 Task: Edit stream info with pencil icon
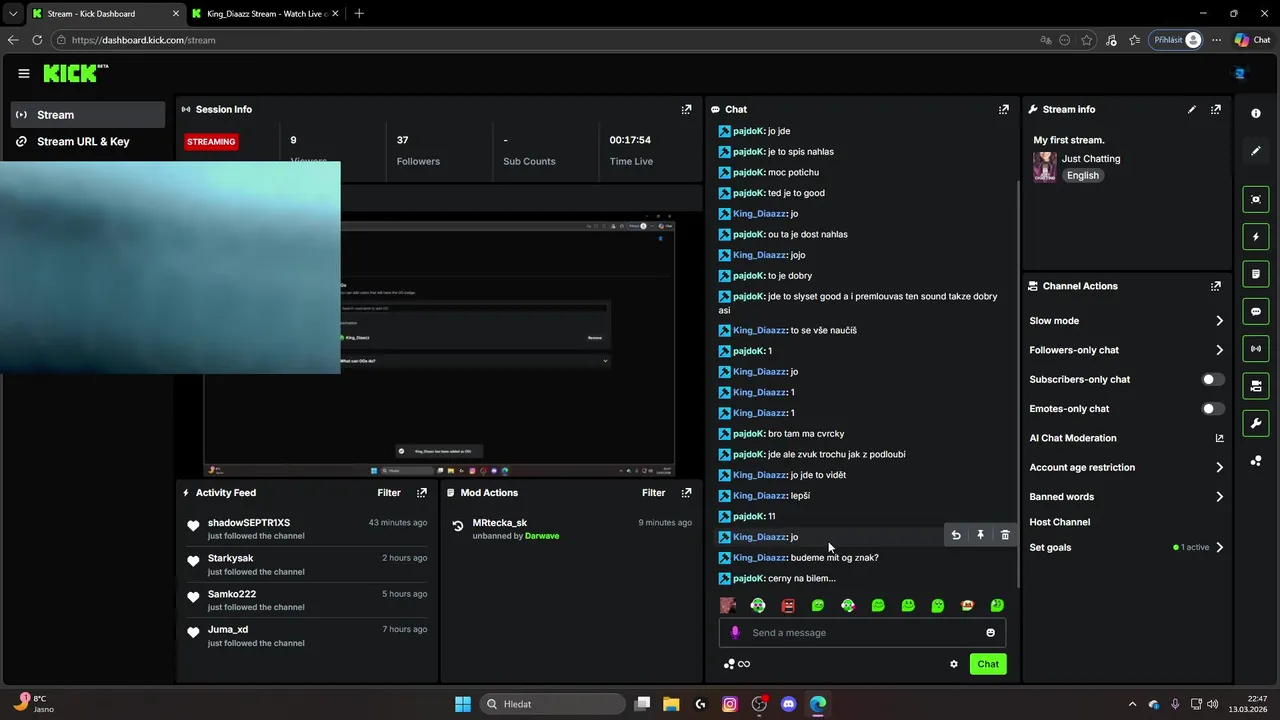(x=1192, y=109)
